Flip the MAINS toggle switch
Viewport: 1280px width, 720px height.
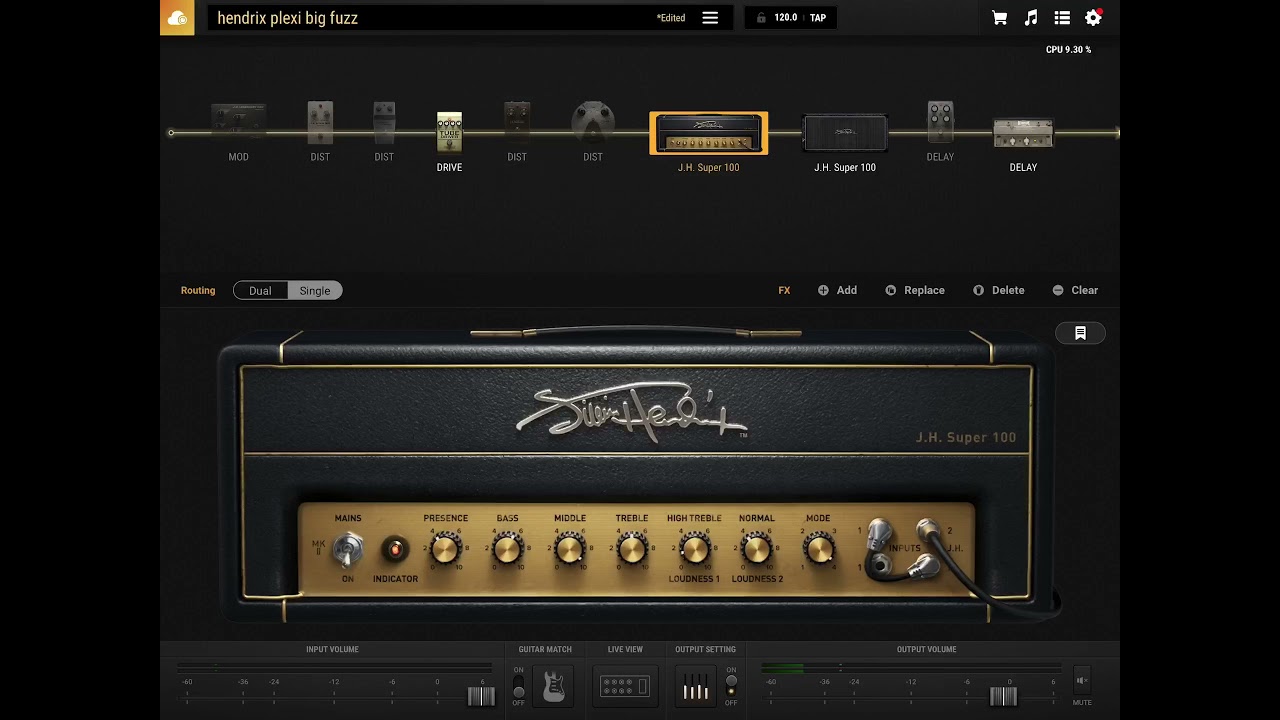click(x=348, y=549)
